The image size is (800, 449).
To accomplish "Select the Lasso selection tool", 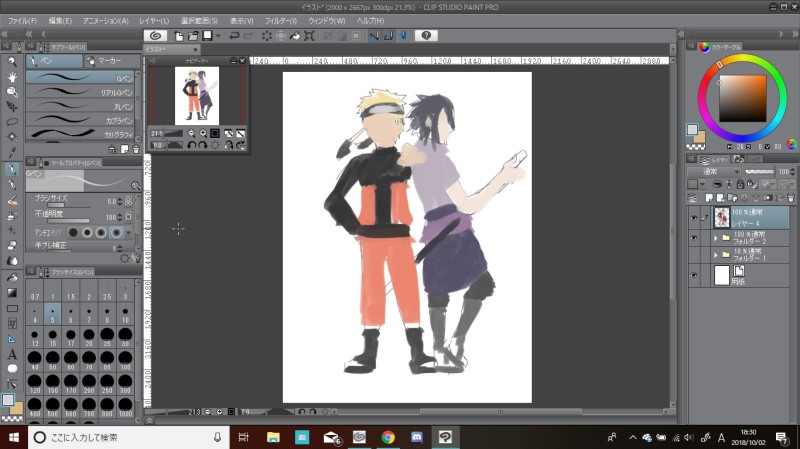I will (x=12, y=121).
